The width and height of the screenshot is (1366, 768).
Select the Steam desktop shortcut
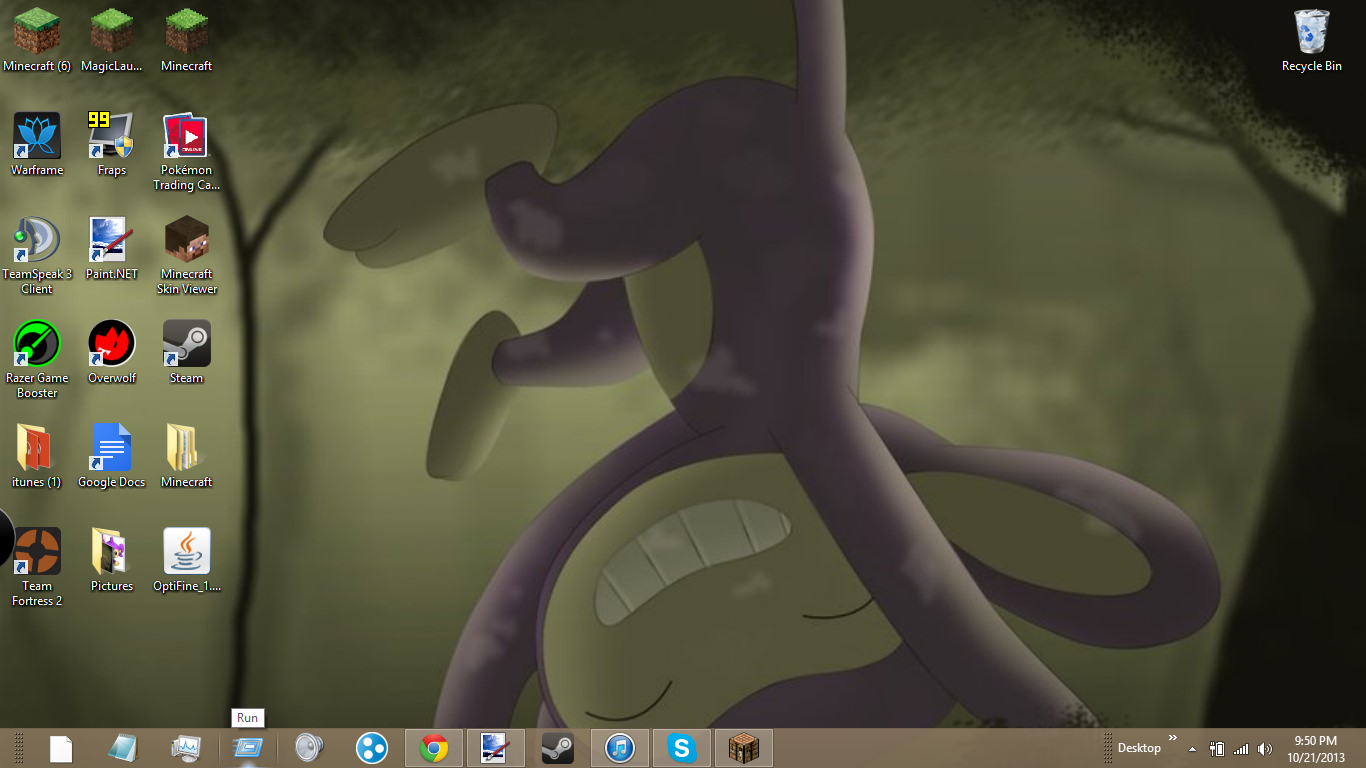tap(187, 352)
